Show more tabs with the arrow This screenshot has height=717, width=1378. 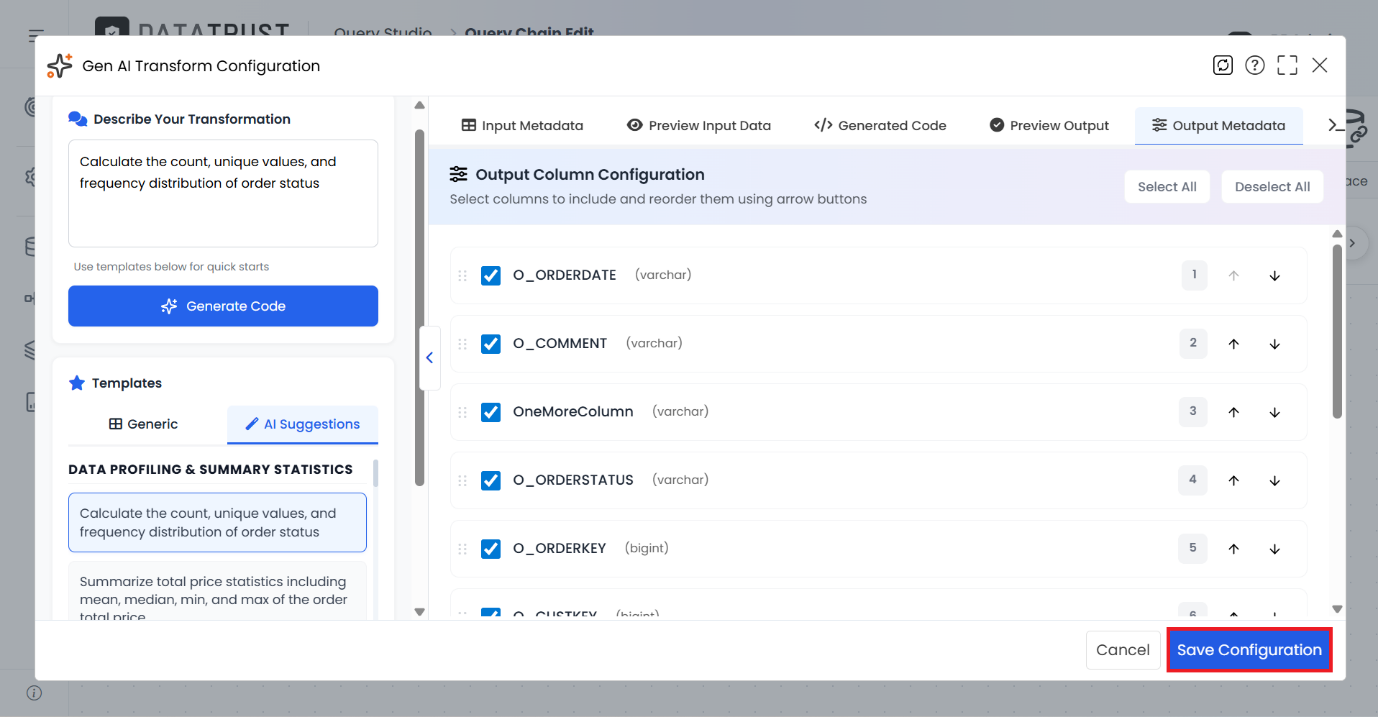click(1335, 125)
